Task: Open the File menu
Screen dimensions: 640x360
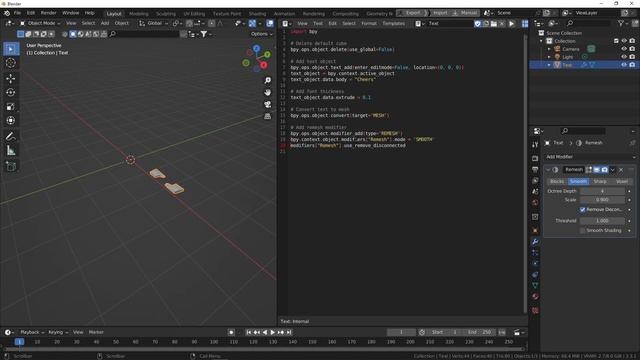Action: (17, 13)
